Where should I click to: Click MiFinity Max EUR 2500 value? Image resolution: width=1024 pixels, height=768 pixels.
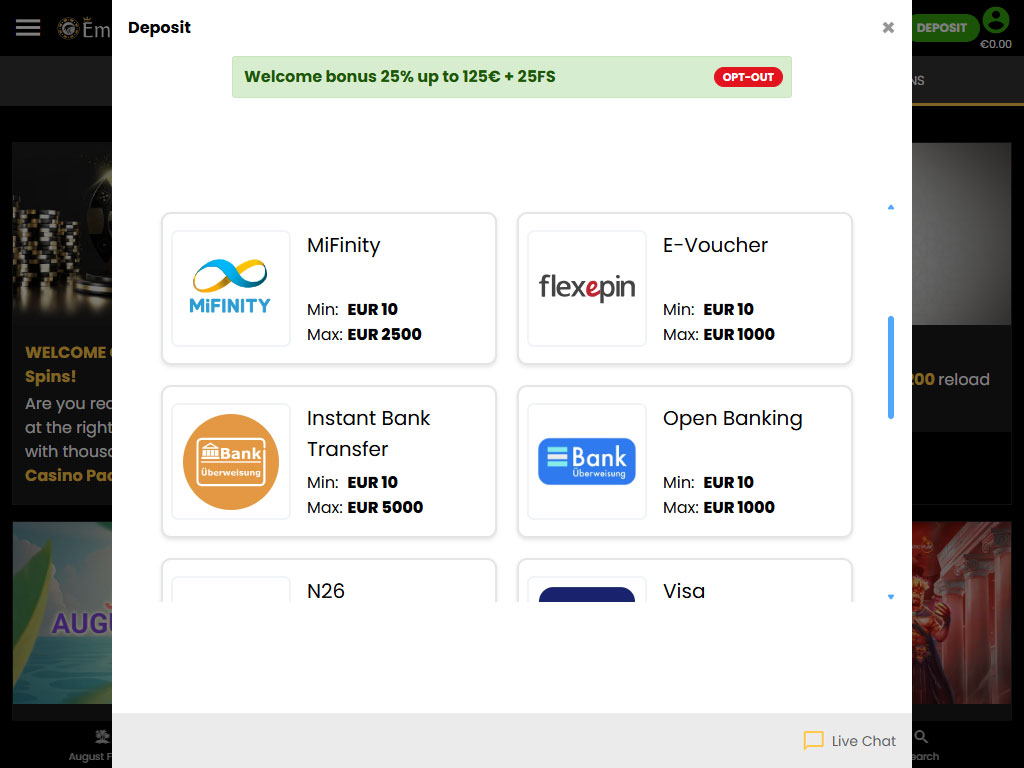click(x=385, y=334)
